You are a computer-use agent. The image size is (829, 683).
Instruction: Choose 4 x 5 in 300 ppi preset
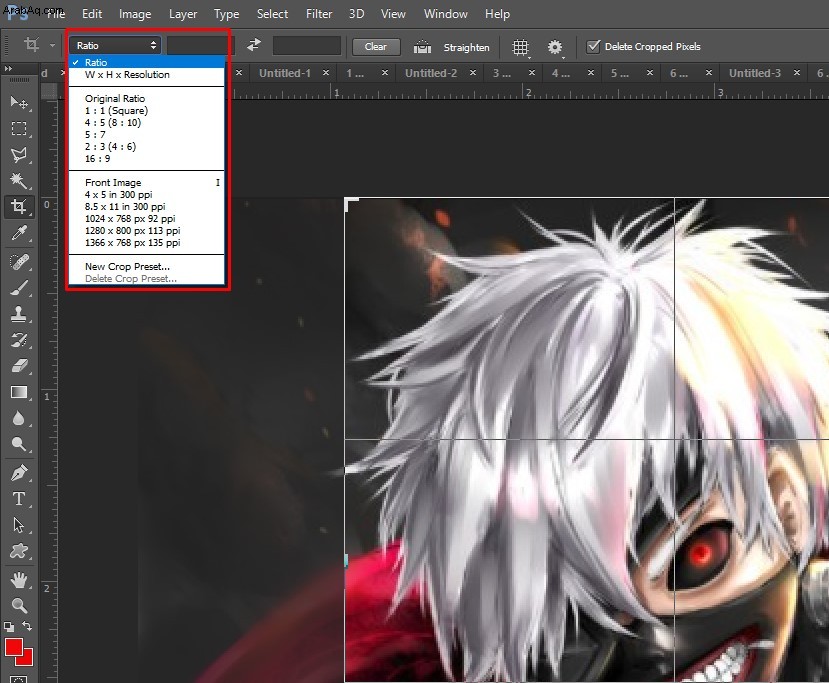(147, 195)
